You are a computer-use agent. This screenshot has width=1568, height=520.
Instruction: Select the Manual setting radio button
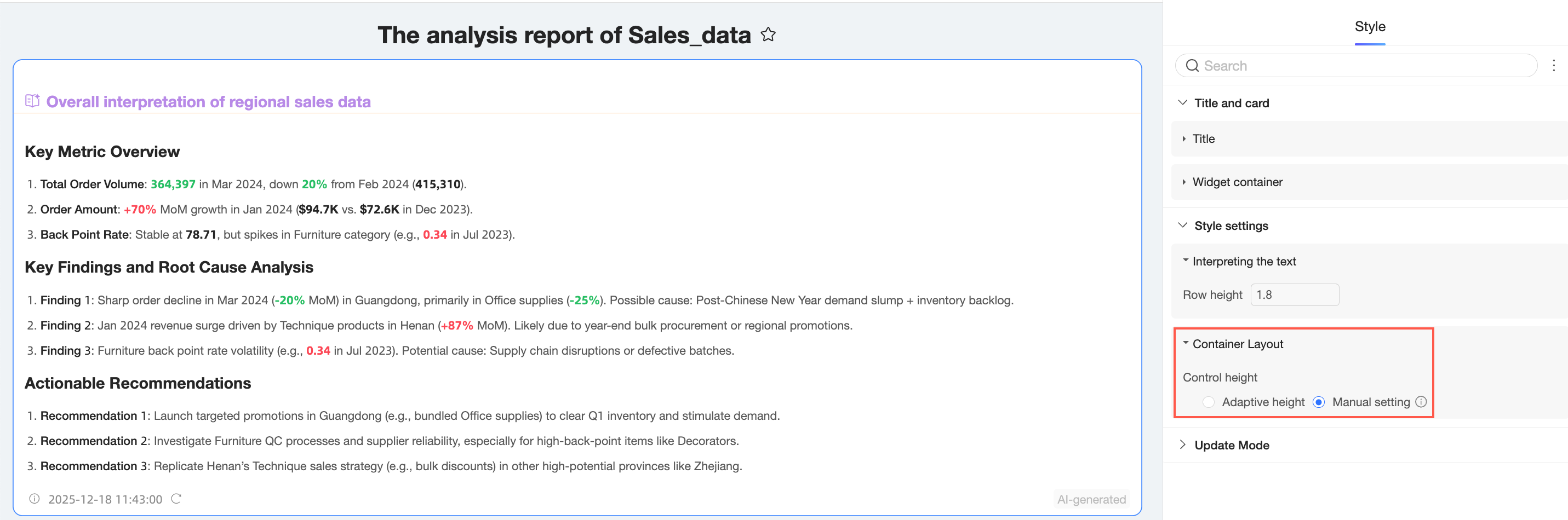[x=1318, y=402]
